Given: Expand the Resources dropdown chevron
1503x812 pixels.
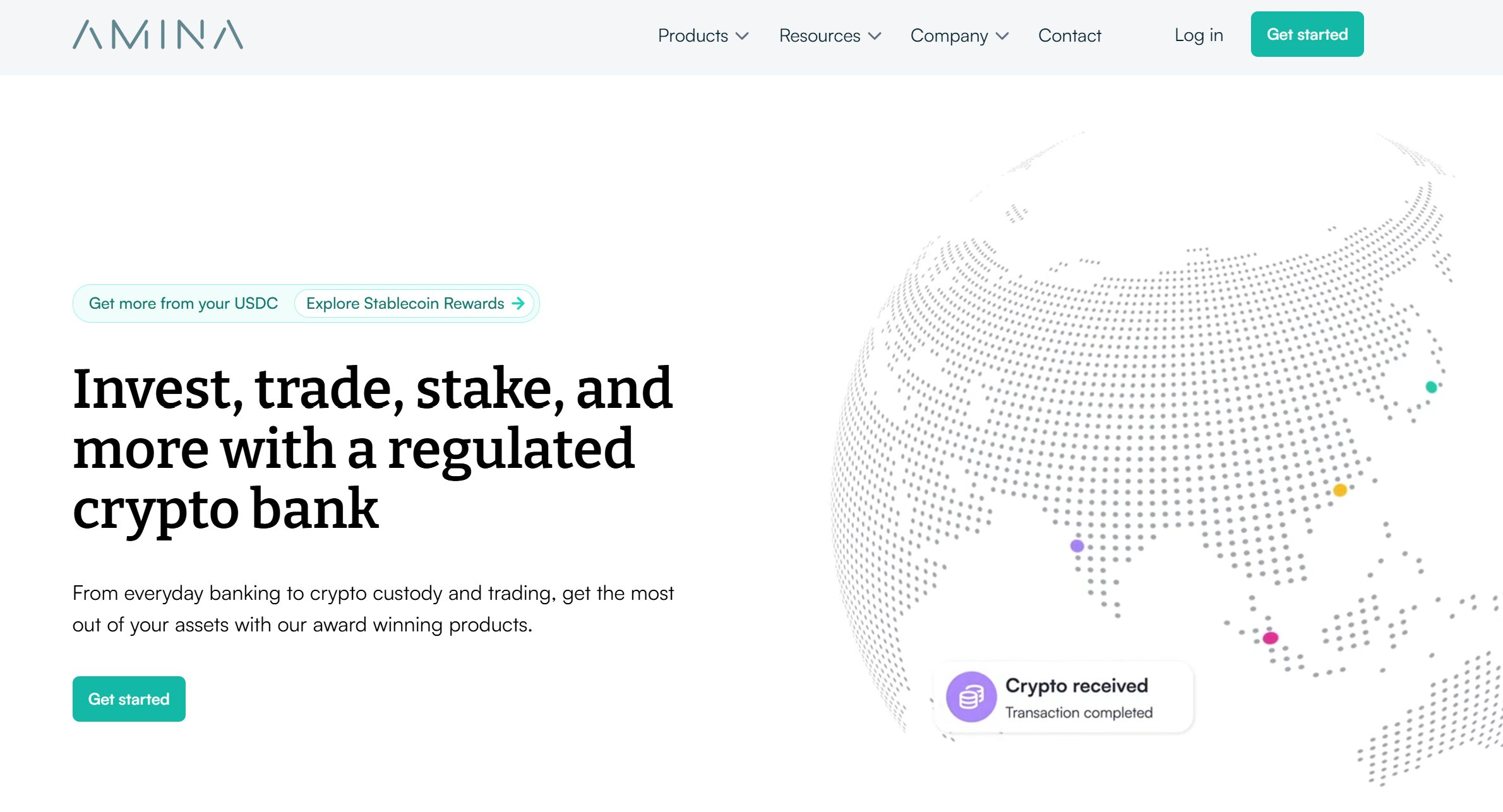Looking at the screenshot, I should click(875, 36).
